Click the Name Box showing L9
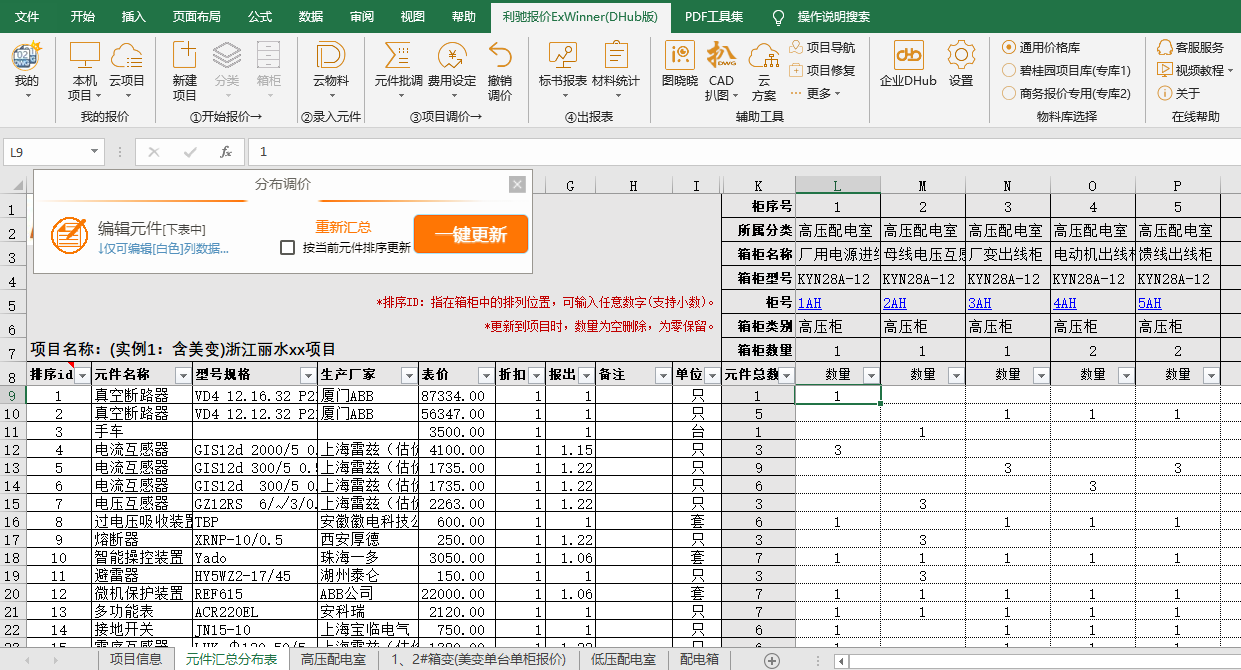Image resolution: width=1241 pixels, height=670 pixels. [46, 152]
